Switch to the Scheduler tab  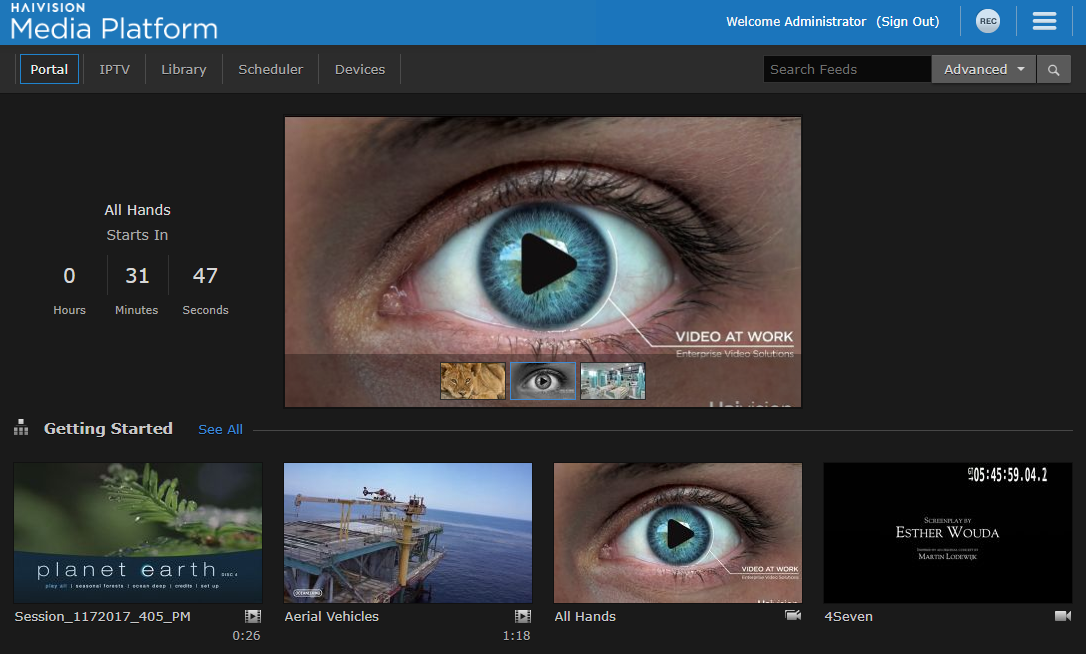pos(270,69)
